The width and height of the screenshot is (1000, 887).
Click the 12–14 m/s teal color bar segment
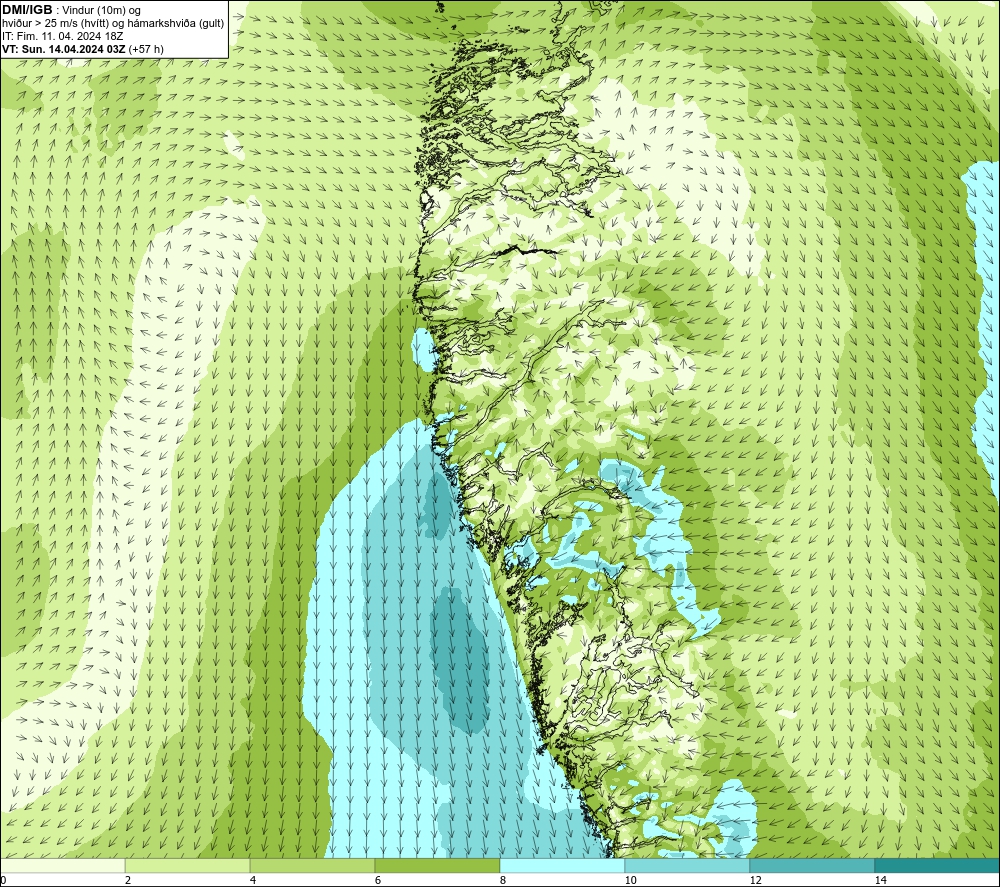point(812,866)
